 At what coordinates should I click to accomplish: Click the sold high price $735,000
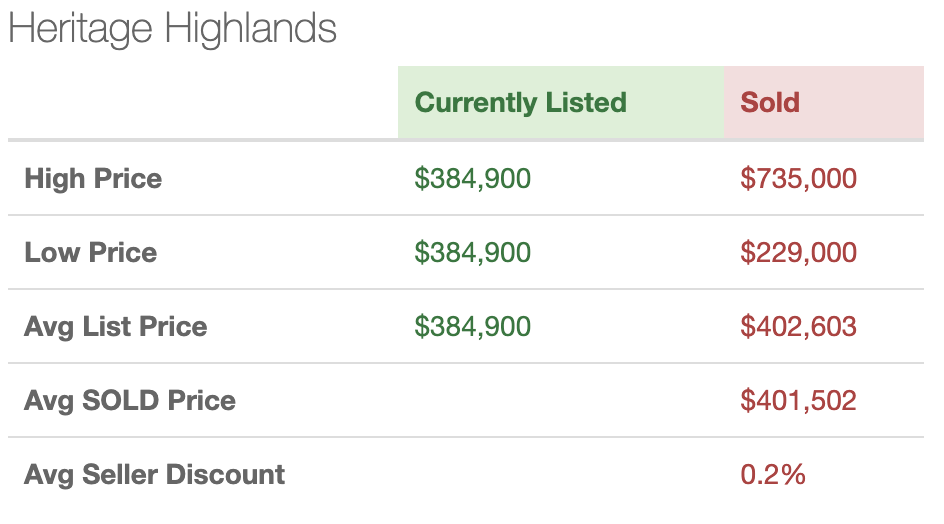(x=798, y=178)
